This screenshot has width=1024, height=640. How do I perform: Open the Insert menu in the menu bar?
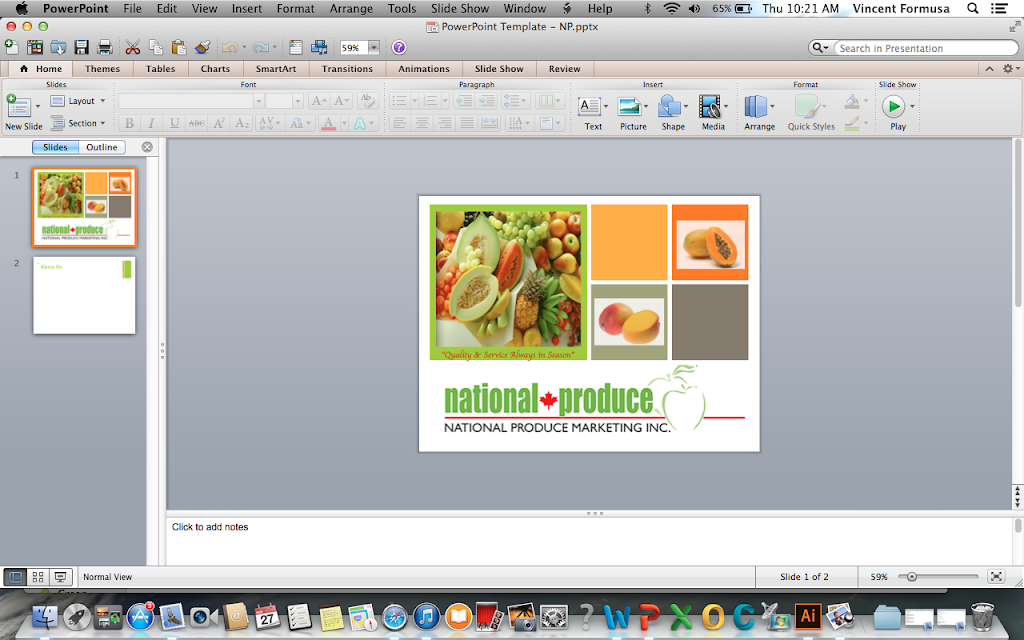point(247,8)
